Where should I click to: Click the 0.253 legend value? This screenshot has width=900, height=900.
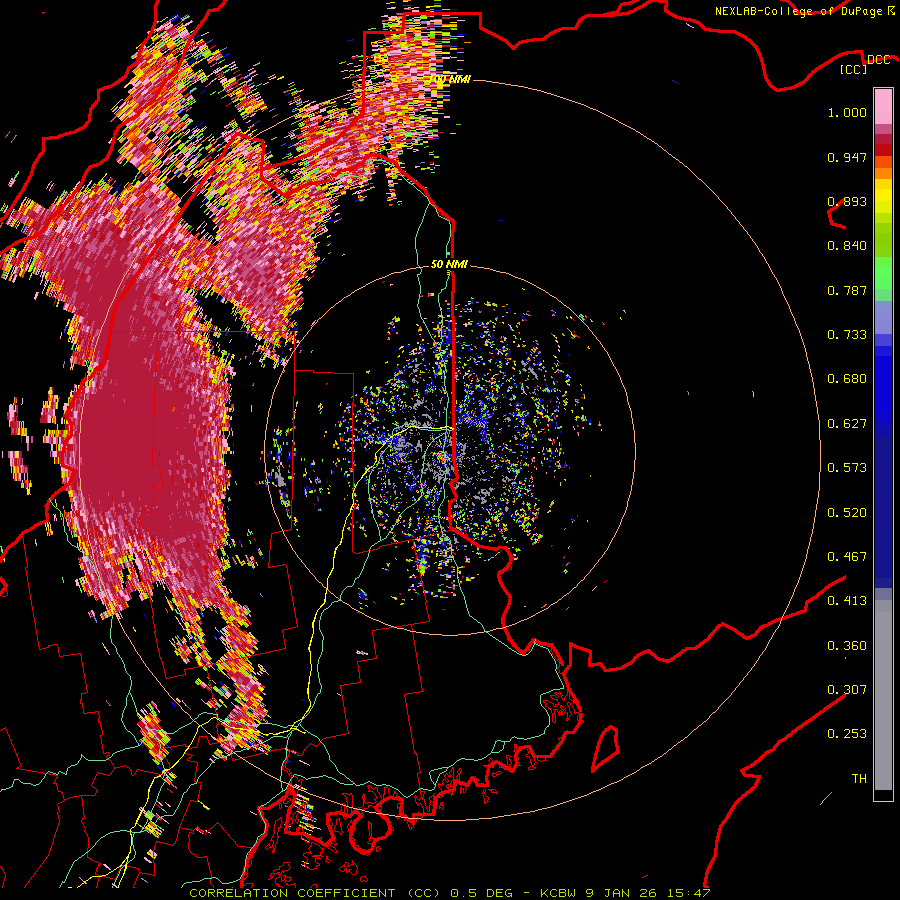click(847, 734)
